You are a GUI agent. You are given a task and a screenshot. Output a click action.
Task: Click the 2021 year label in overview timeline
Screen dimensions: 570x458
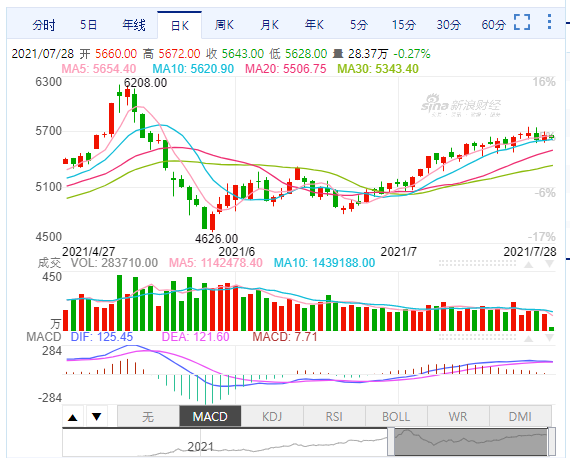(201, 447)
